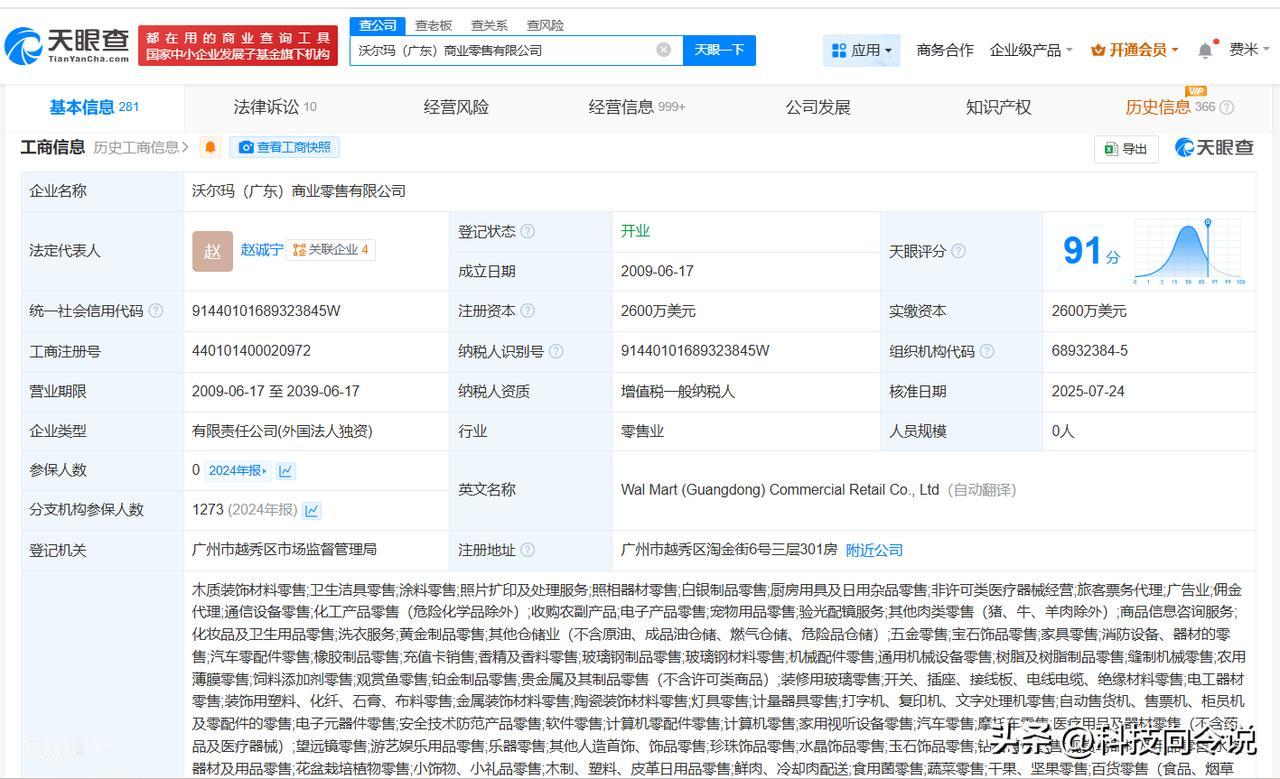
Task: Click help icon beside 登记状态
Action: [527, 231]
